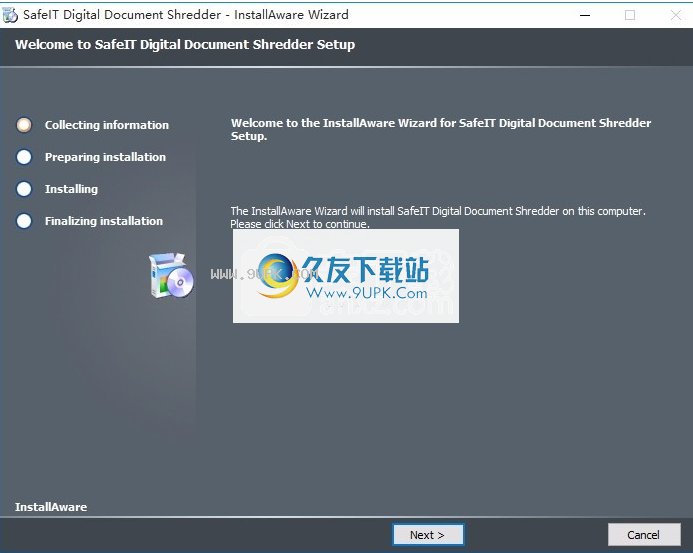Click the InstallAware brand text

[51, 507]
